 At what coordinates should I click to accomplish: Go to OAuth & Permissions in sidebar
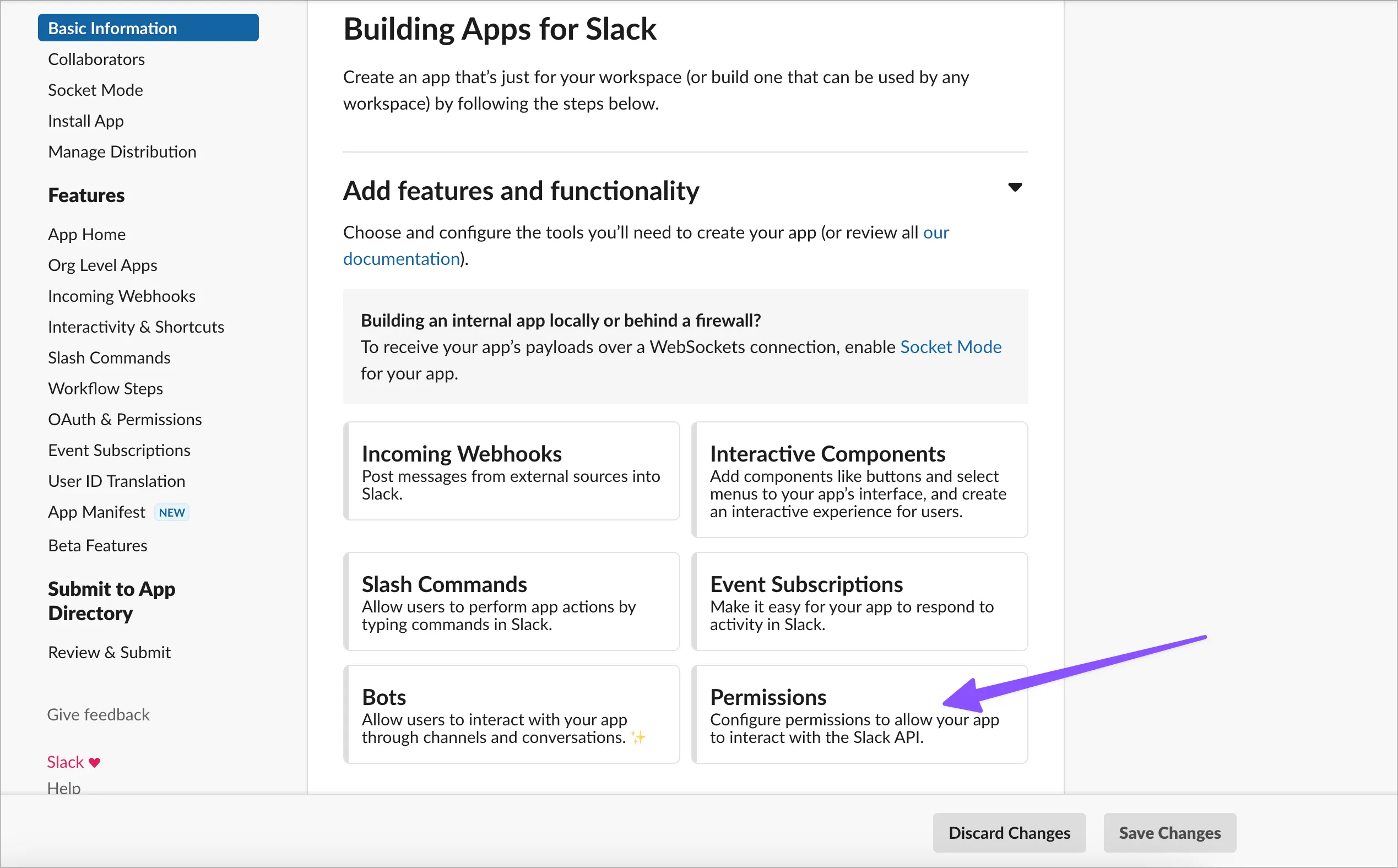[124, 419]
